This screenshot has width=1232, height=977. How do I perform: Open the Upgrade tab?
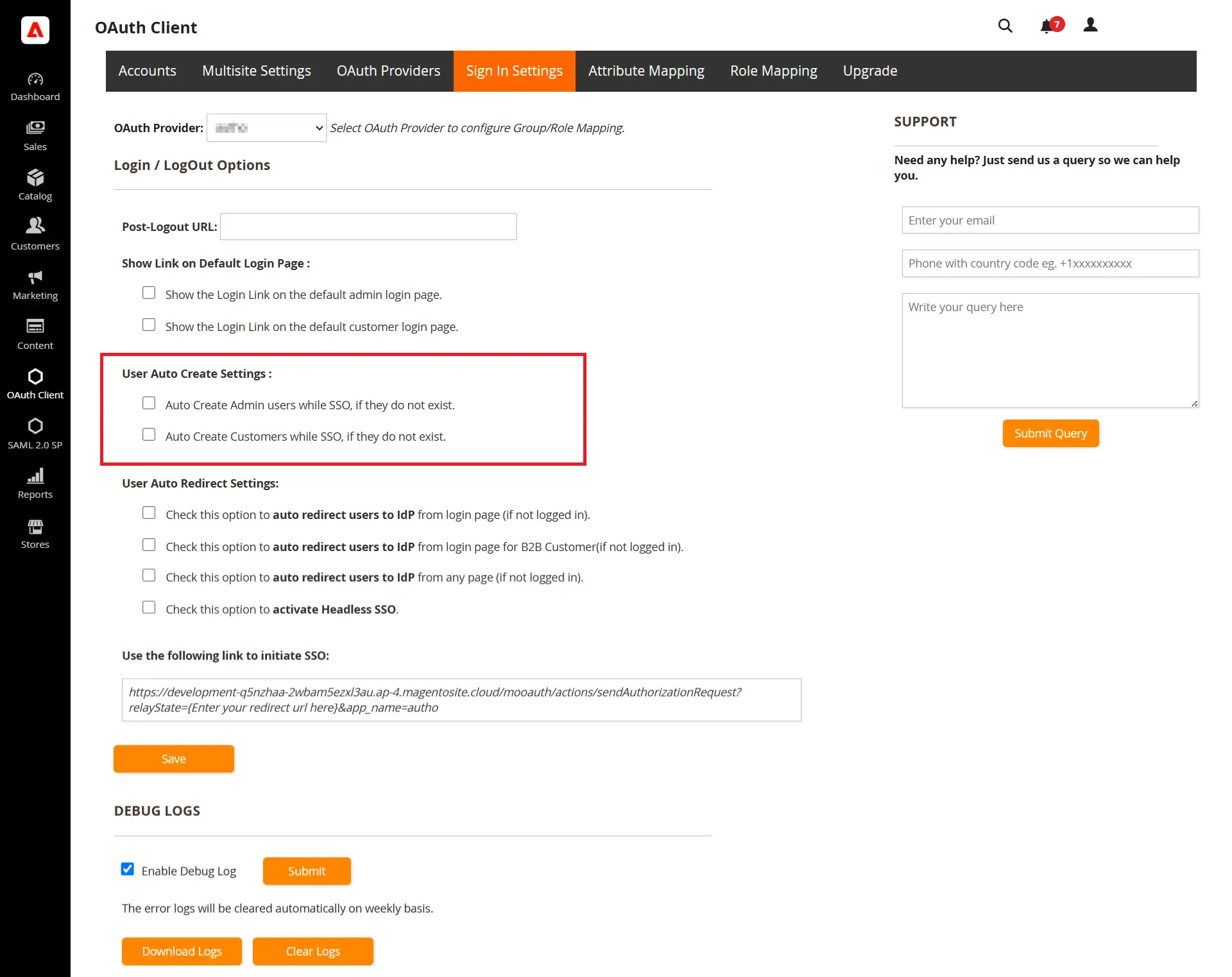click(870, 71)
